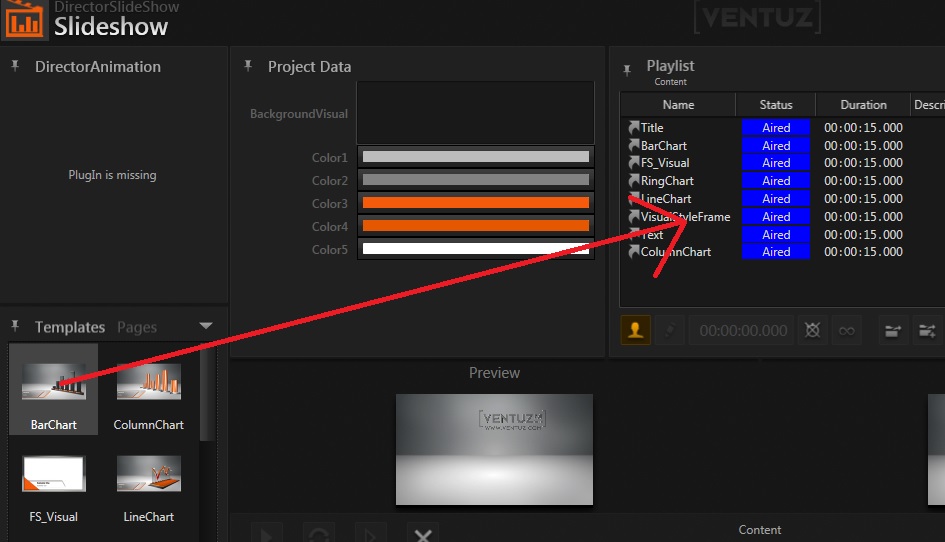945x542 pixels.
Task: Click the Name column header in Playlist
Action: (678, 105)
